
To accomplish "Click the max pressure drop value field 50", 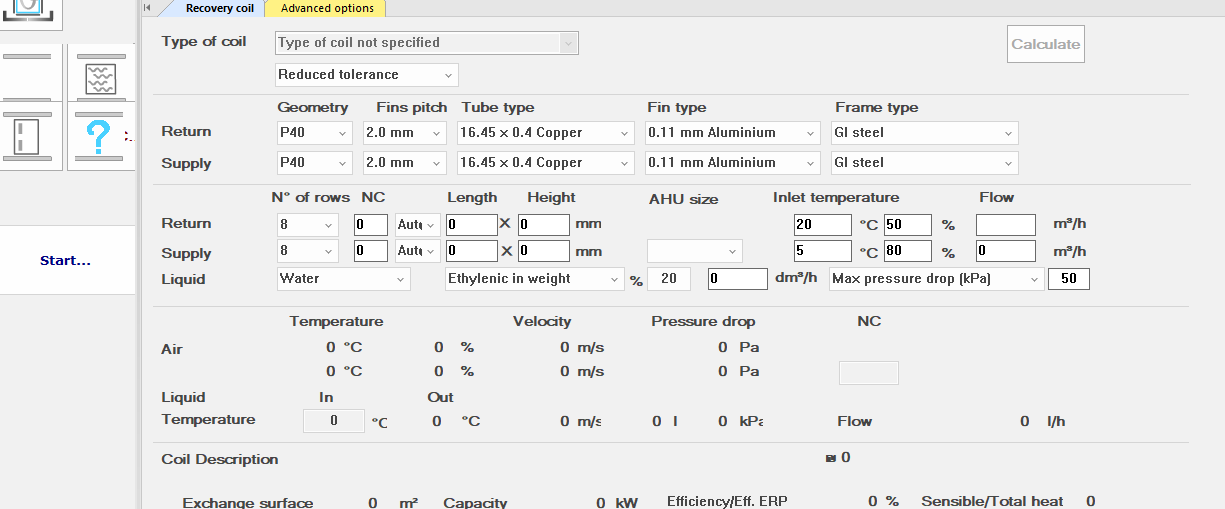I will point(1069,279).
